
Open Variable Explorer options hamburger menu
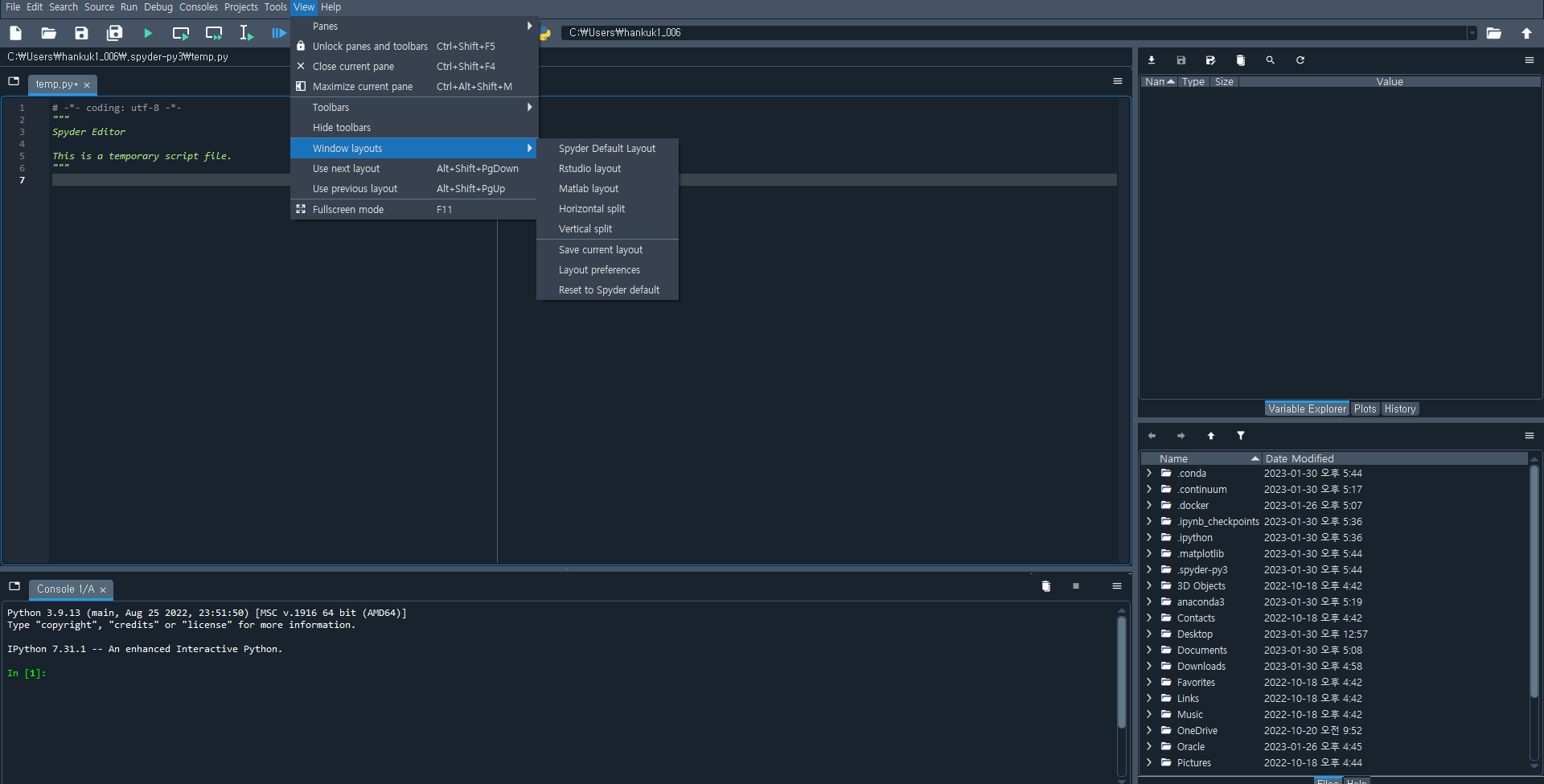[x=1530, y=60]
